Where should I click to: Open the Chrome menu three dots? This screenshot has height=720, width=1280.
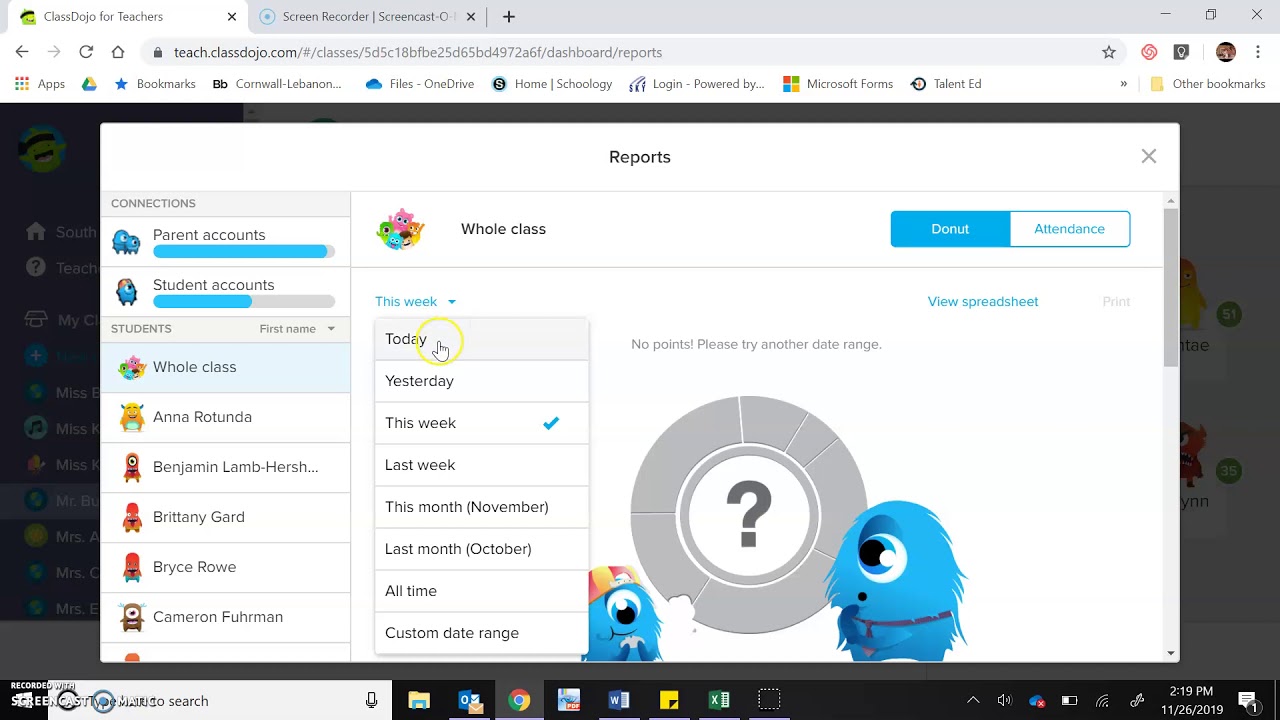(x=1258, y=52)
